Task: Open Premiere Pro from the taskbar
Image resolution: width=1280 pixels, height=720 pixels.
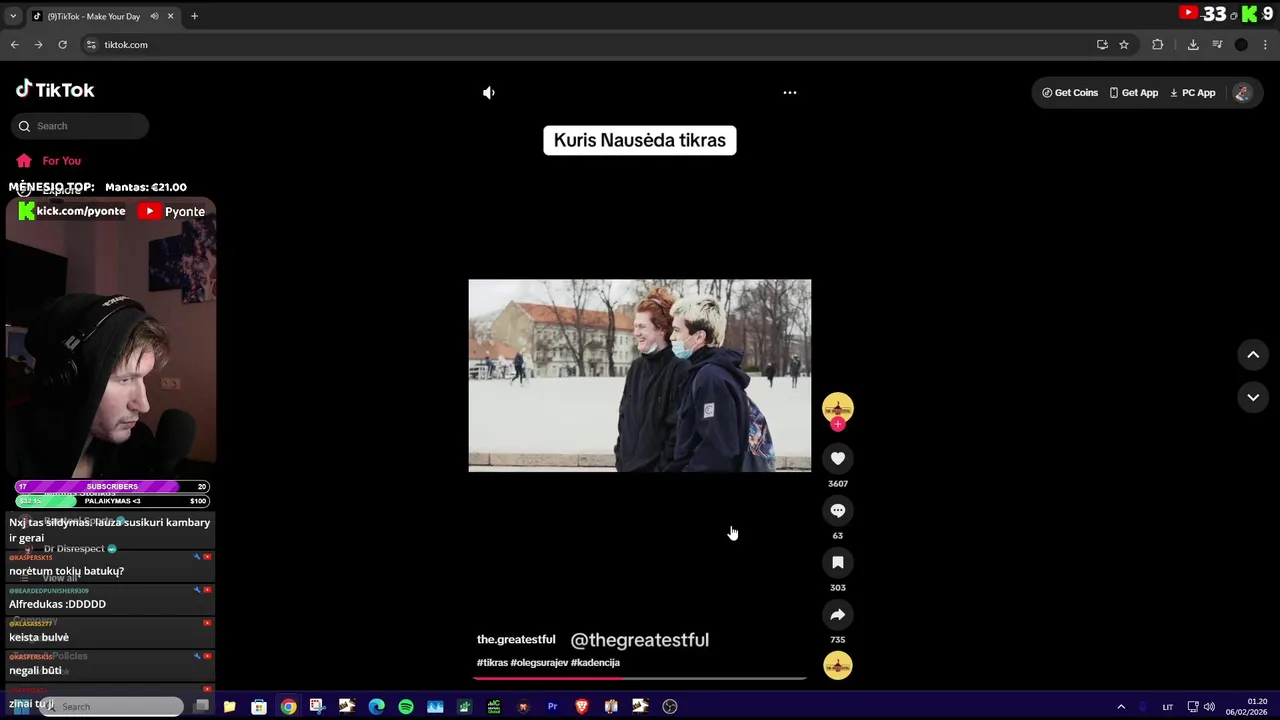Action: pos(552,706)
